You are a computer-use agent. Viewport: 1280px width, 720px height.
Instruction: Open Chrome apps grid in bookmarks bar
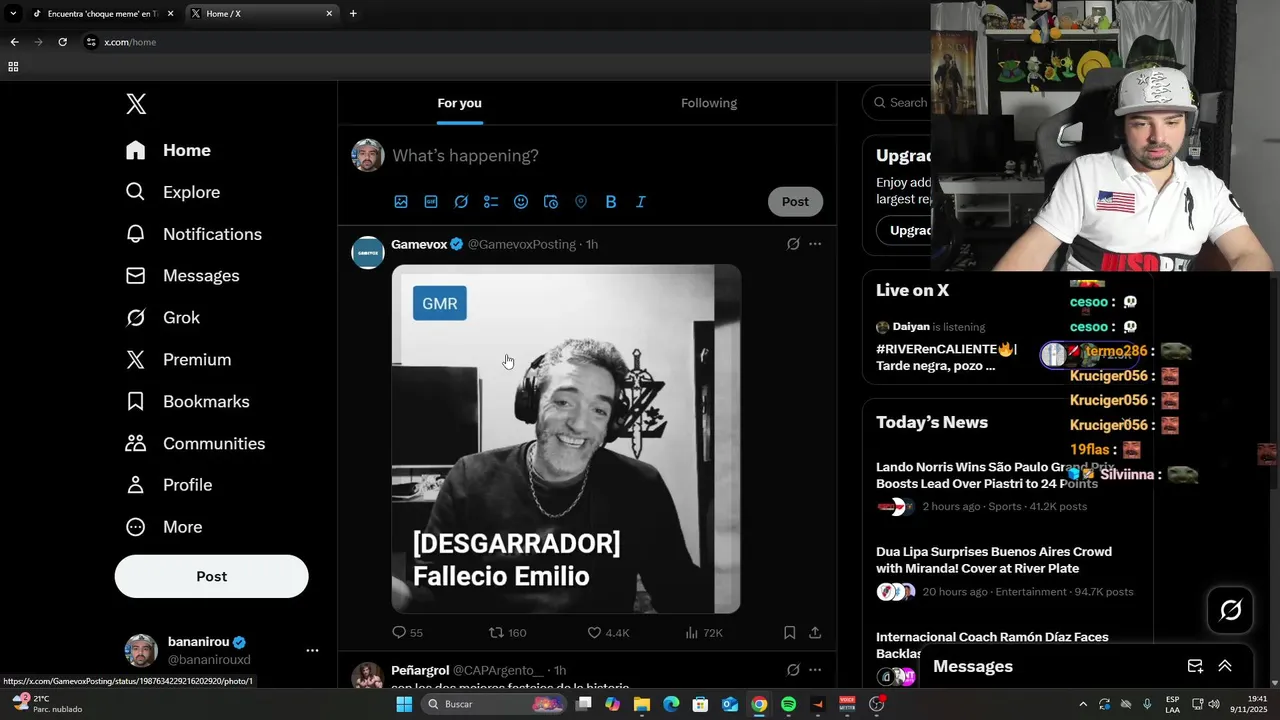point(13,67)
